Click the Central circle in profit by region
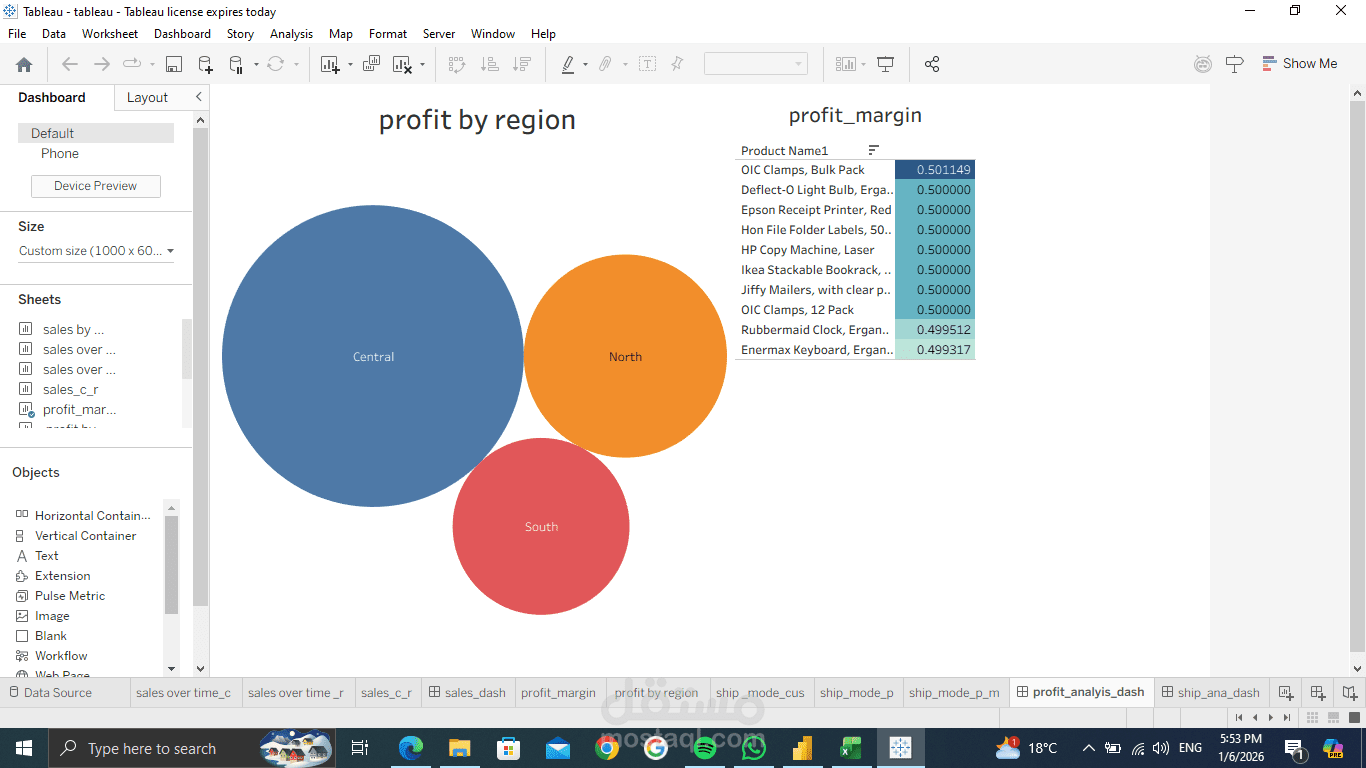Screen dimensions: 1366x768 [372, 356]
